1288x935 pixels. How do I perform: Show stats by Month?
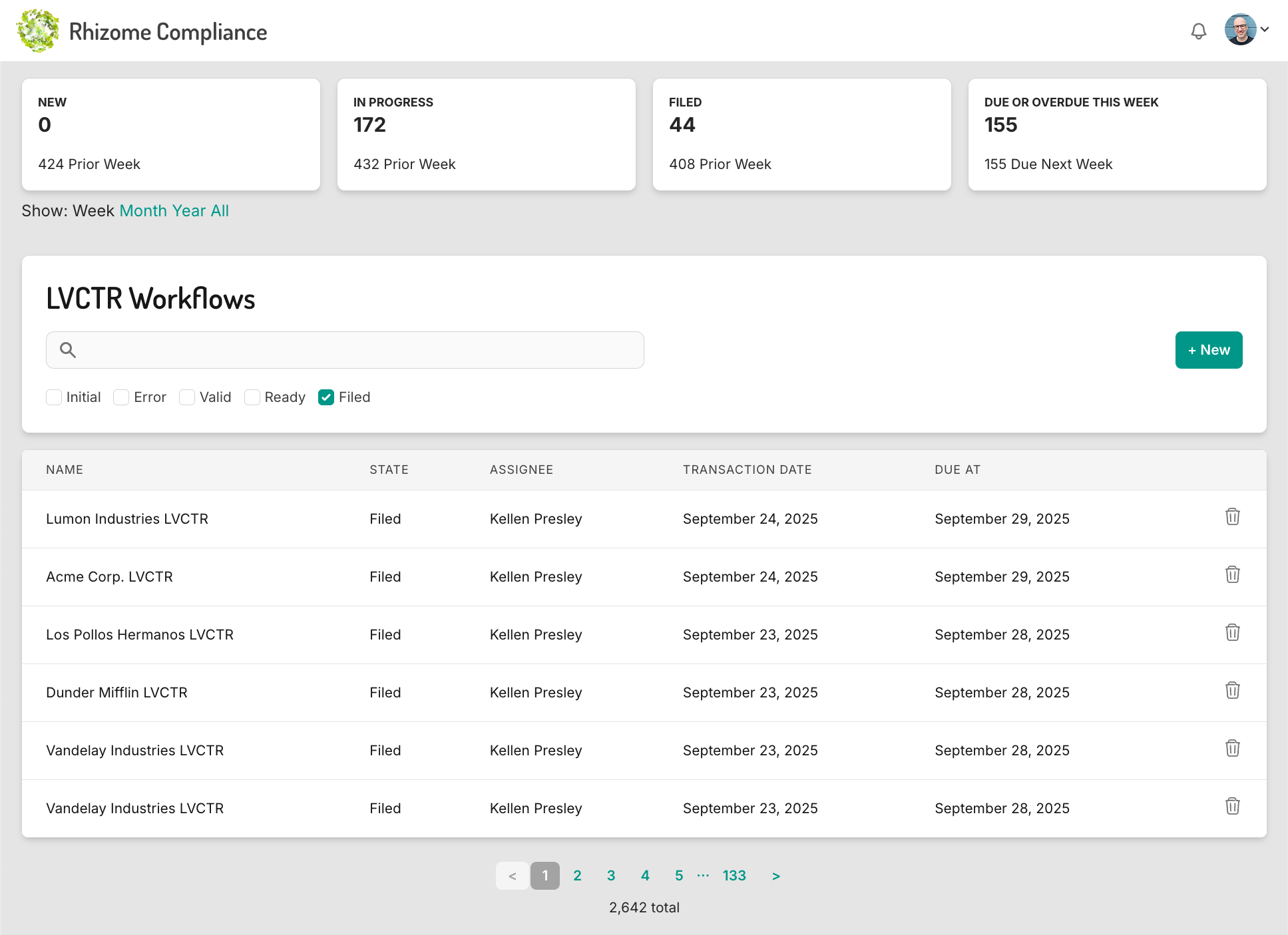tap(143, 211)
